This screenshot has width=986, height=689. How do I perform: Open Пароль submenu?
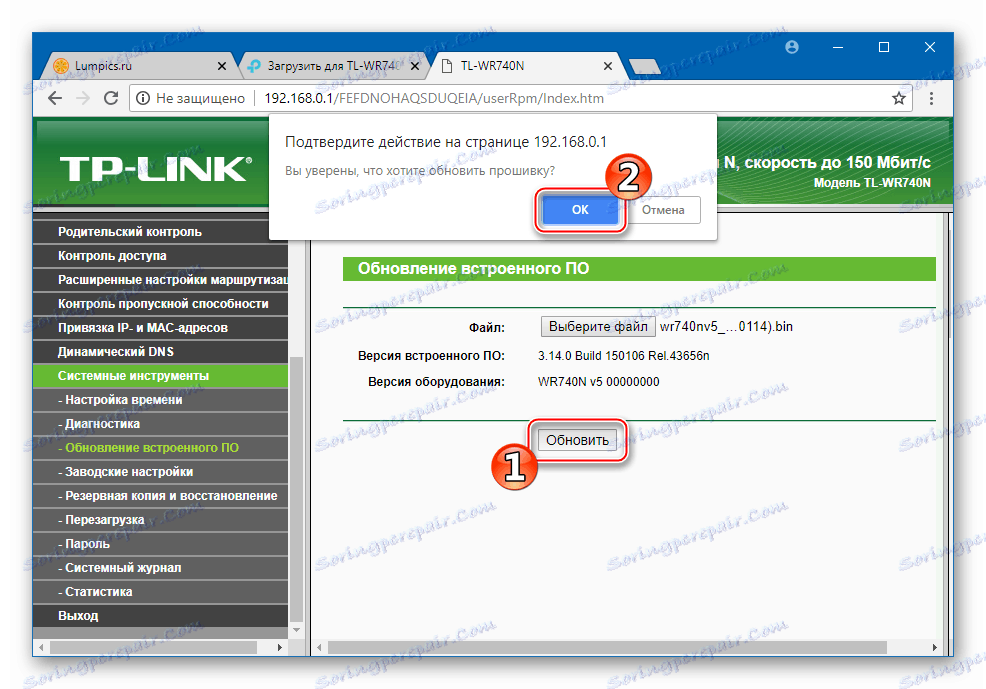(x=160, y=544)
